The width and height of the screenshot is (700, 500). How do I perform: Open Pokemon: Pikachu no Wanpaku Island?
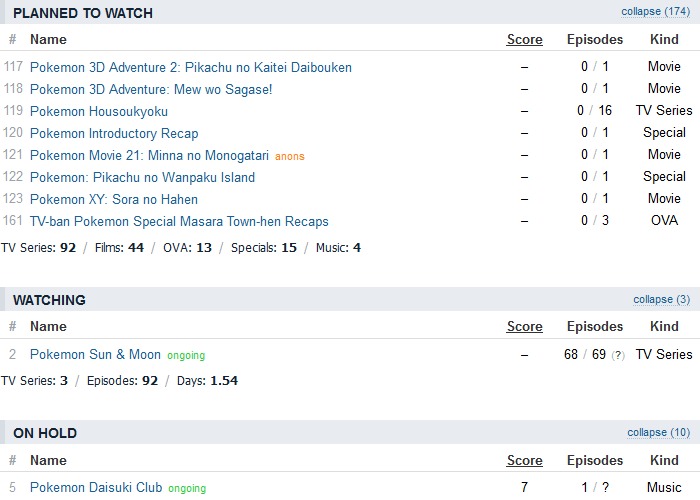[x=142, y=177]
